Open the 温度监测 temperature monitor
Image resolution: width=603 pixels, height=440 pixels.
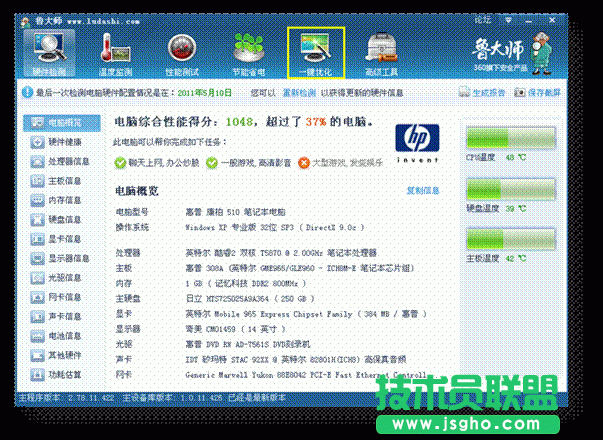pyautogui.click(x=115, y=54)
